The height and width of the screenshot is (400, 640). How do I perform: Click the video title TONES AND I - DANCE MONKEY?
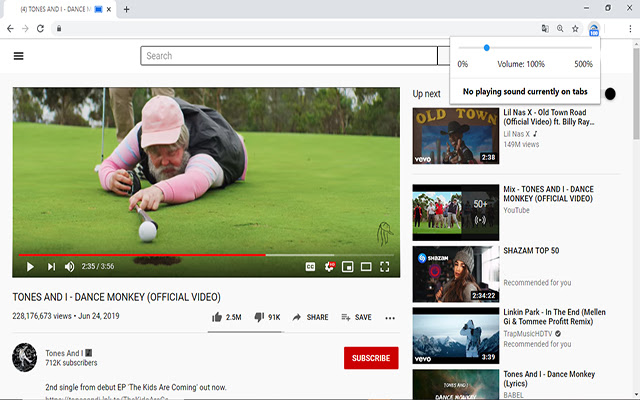(116, 297)
